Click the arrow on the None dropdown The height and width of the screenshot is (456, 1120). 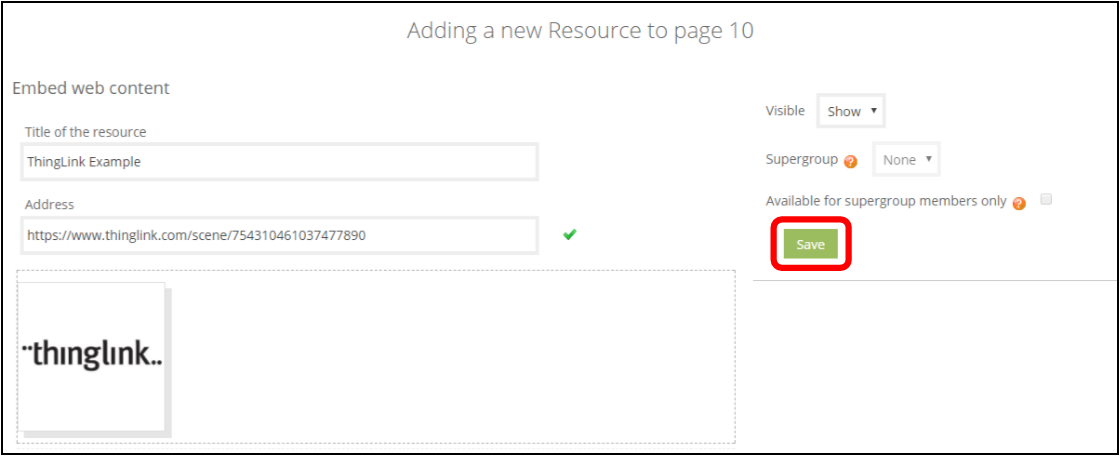(929, 159)
